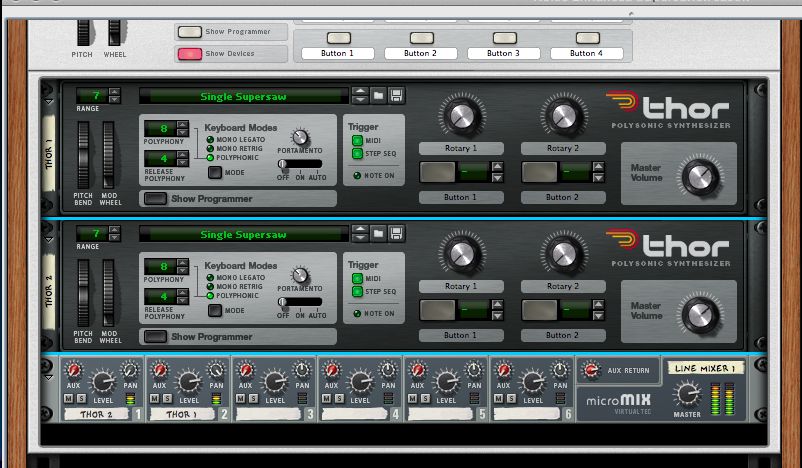Click Master Volume knob on Thor 2
The image size is (802, 468).
(x=700, y=315)
